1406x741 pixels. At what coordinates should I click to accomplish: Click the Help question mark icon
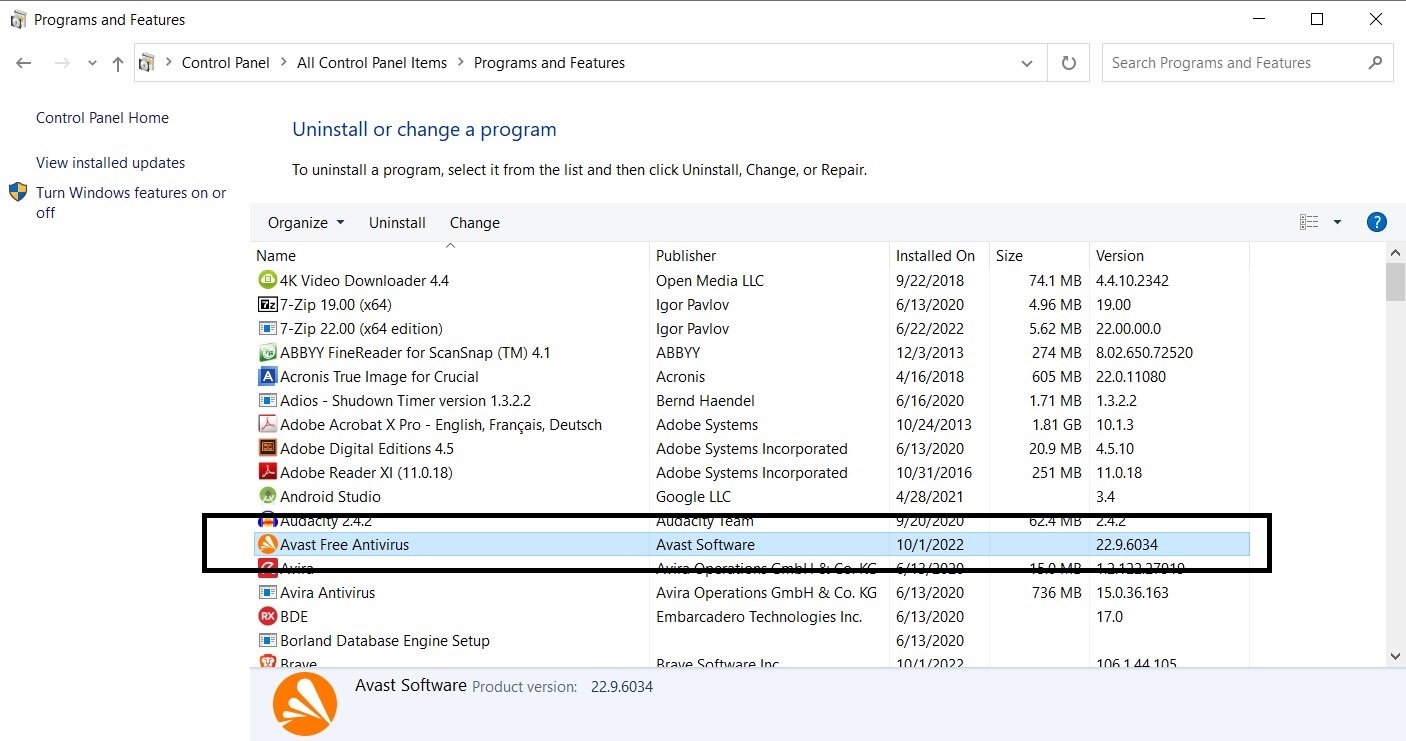[x=1376, y=222]
